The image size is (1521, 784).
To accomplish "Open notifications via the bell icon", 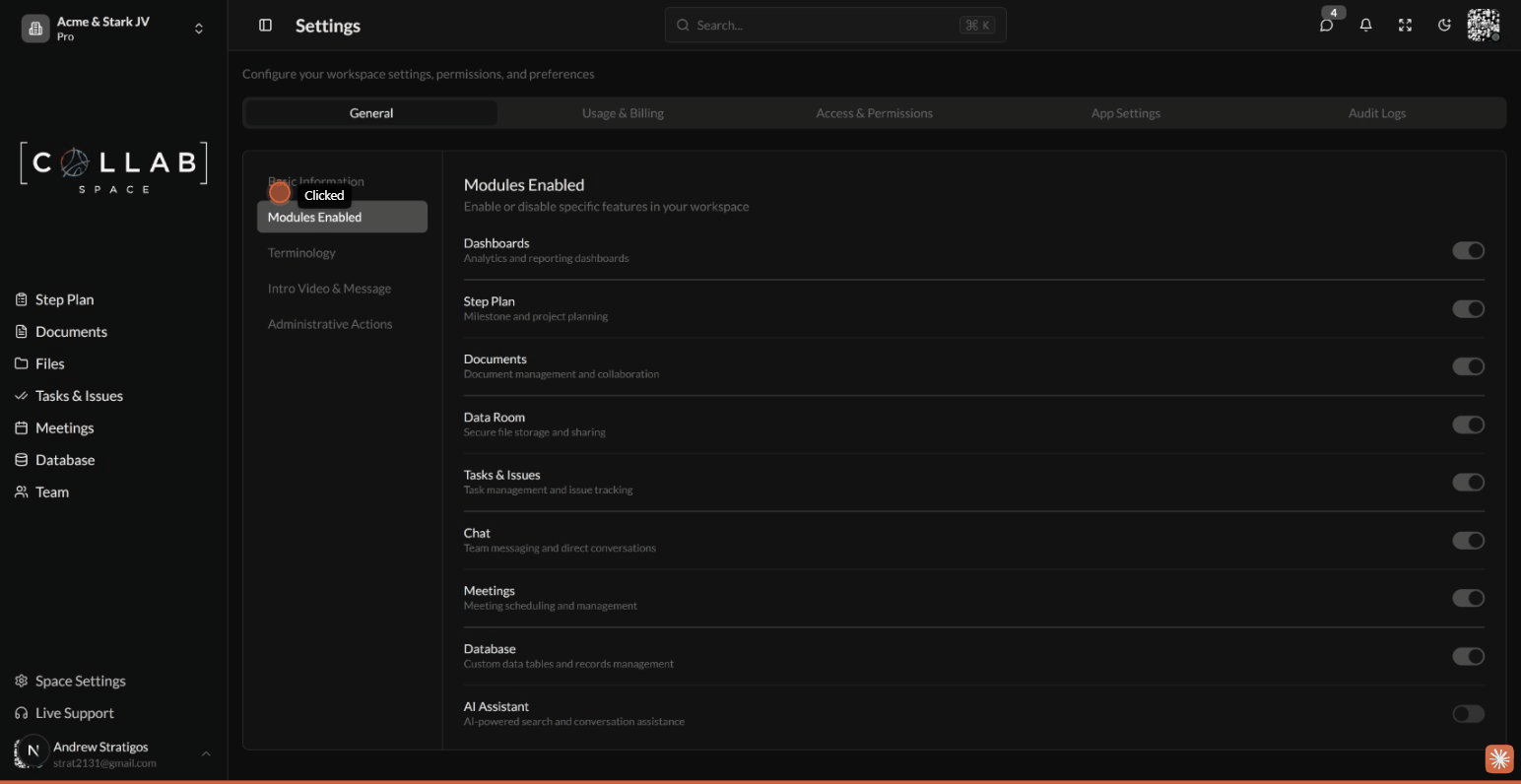I will coord(1366,25).
